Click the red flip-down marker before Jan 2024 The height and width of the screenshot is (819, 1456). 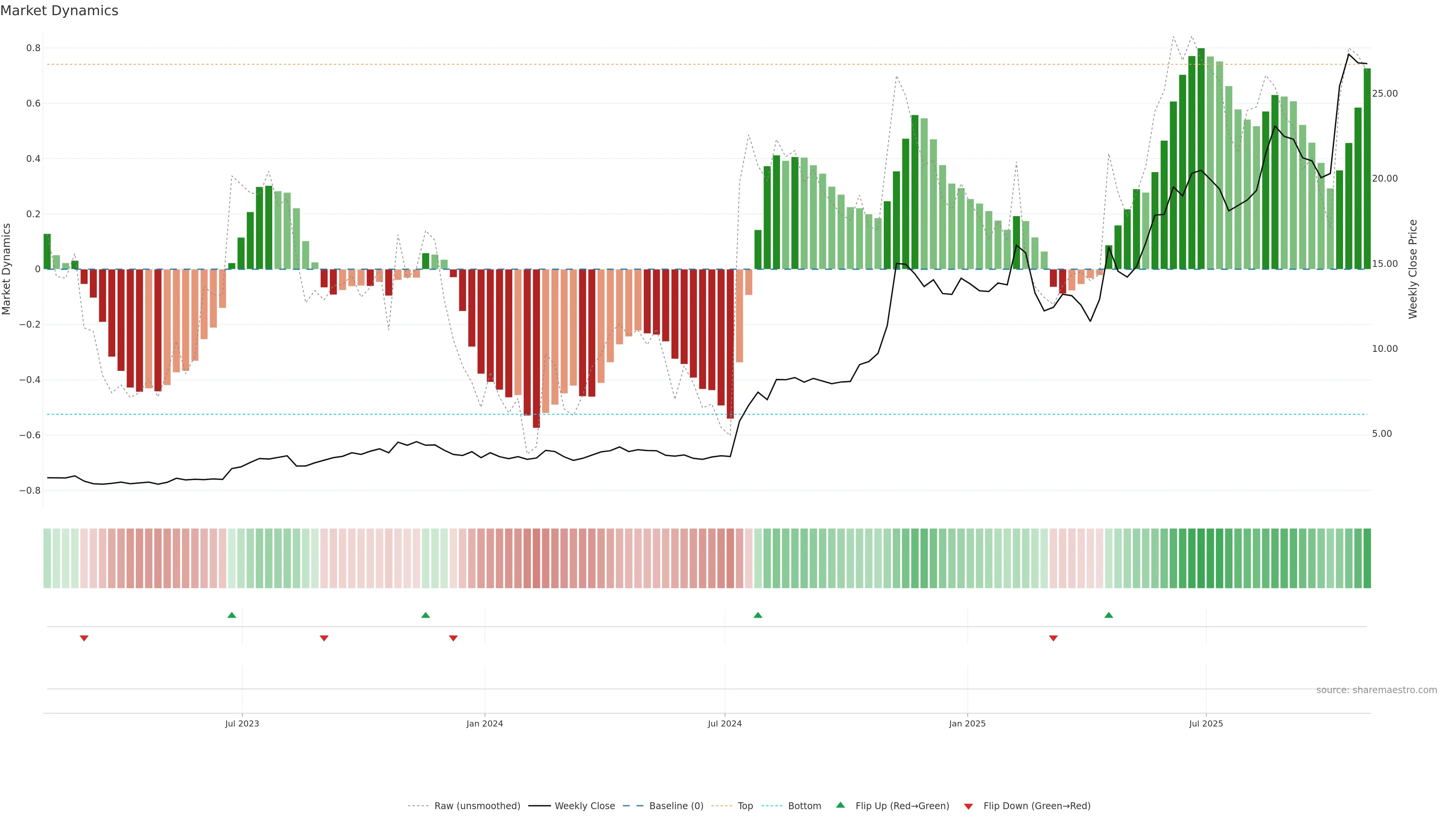pos(453,638)
